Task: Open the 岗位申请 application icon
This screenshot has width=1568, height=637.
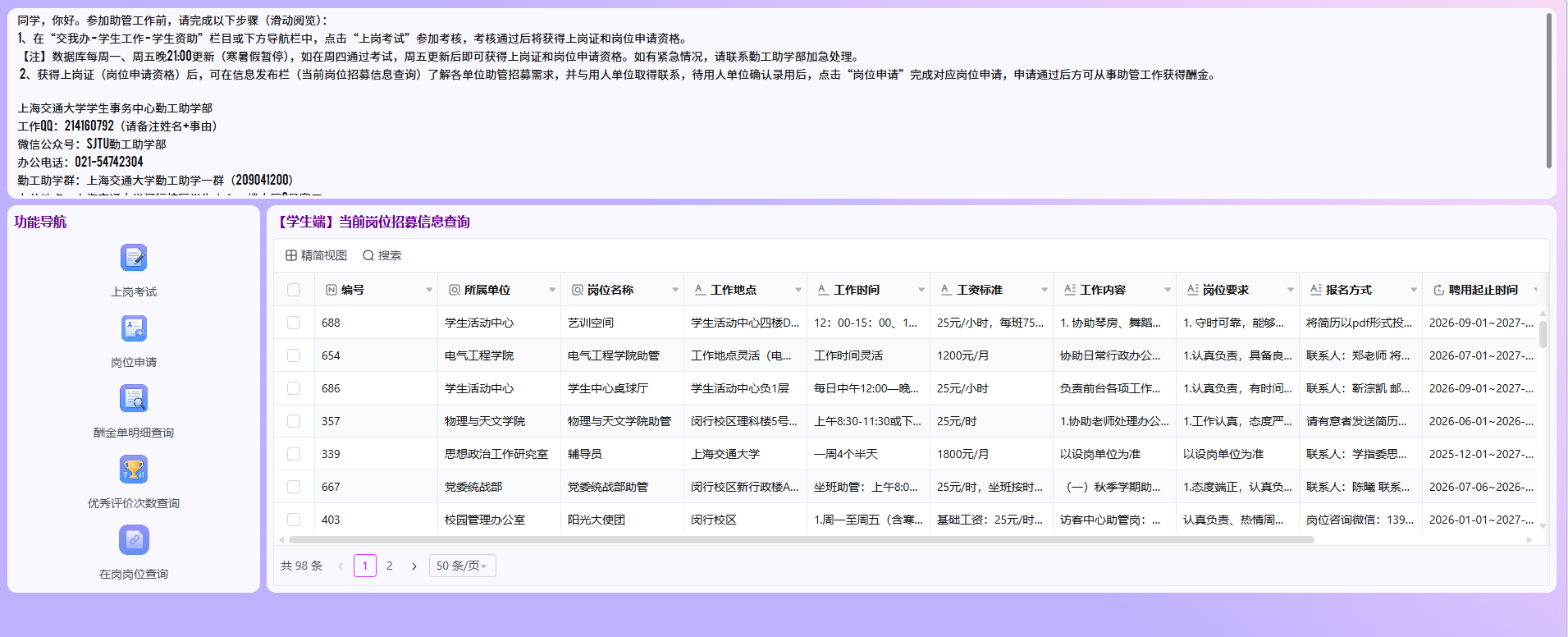Action: (x=134, y=328)
